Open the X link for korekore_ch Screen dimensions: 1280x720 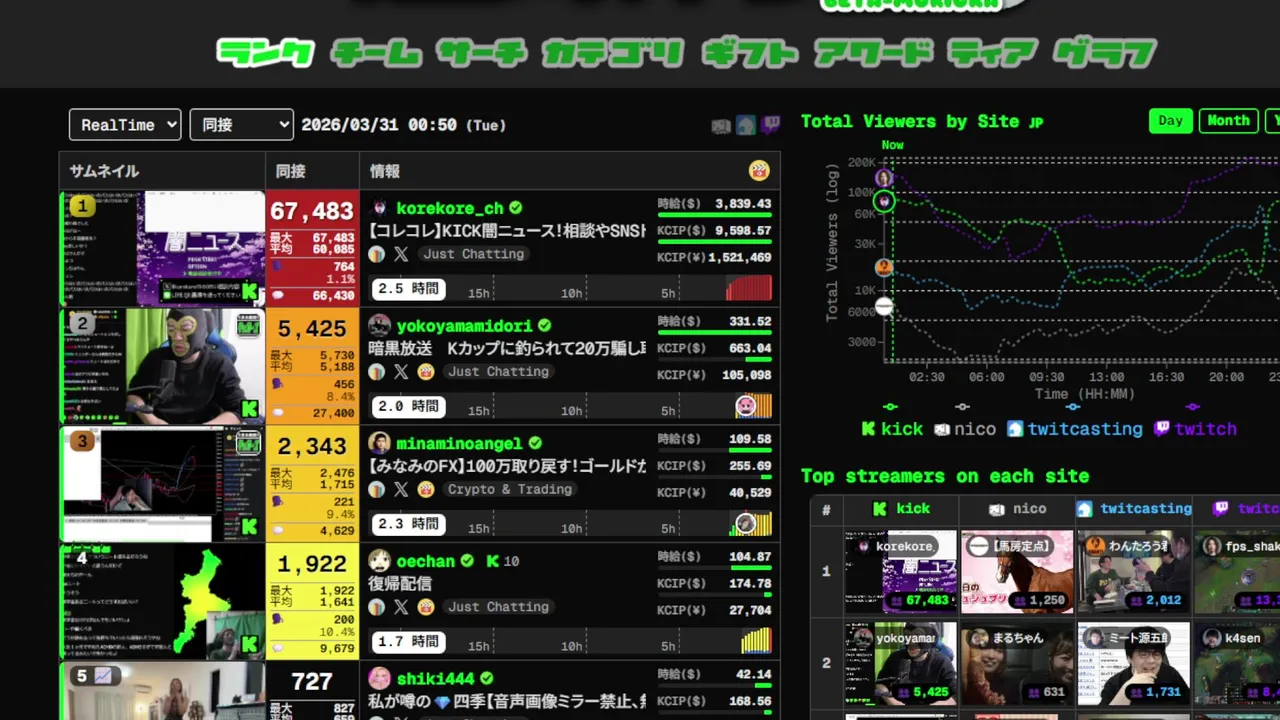click(401, 254)
